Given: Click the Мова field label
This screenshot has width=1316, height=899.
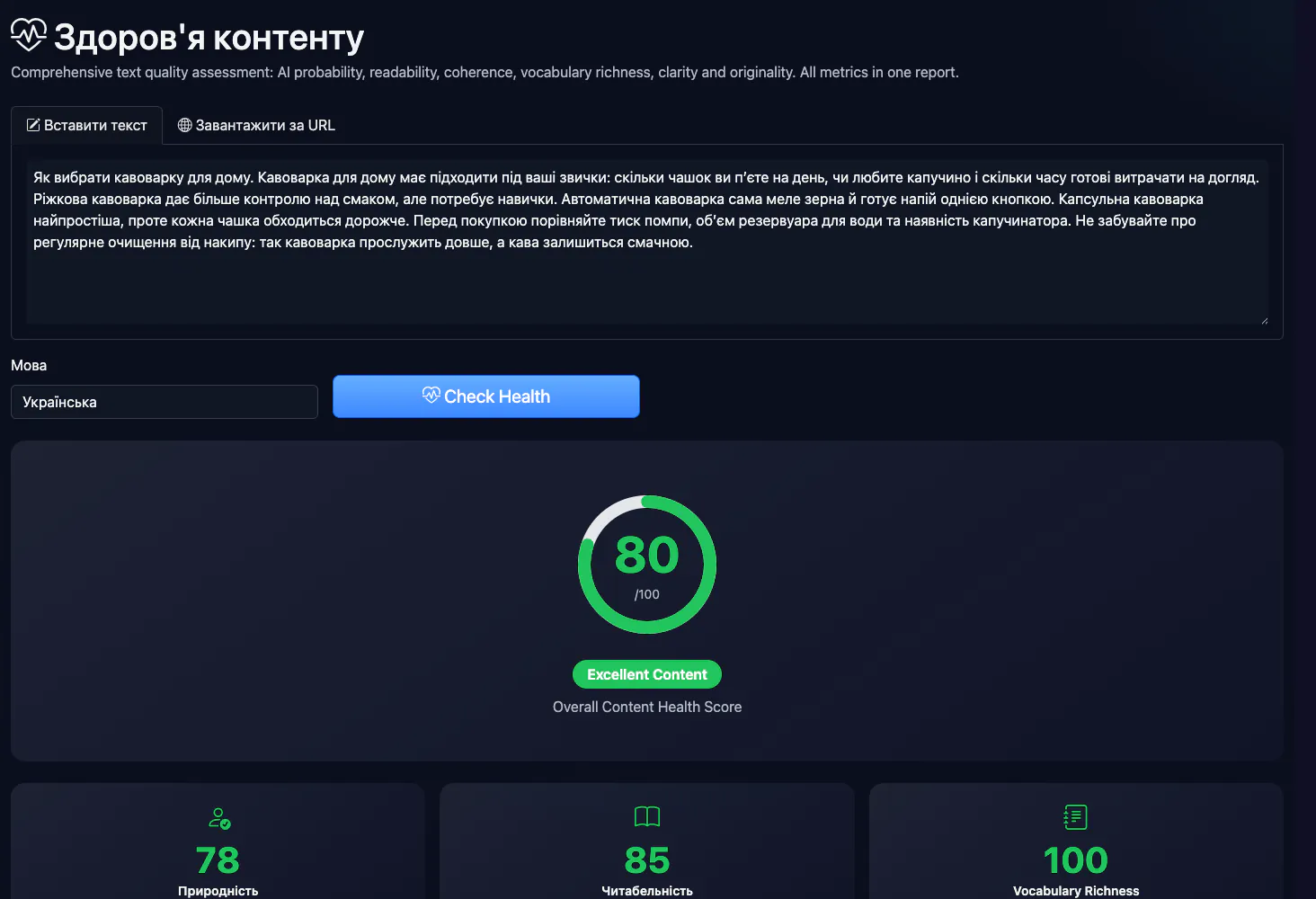Looking at the screenshot, I should coord(29,365).
